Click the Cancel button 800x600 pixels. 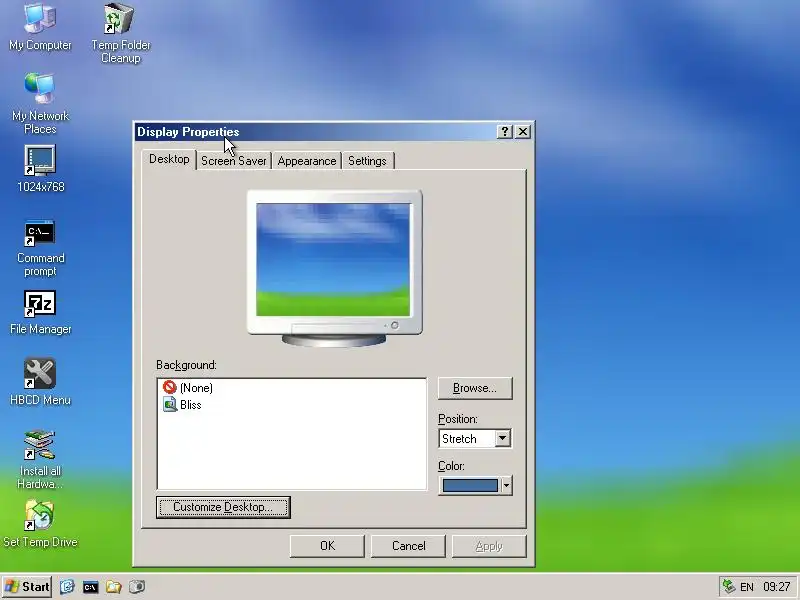[408, 546]
